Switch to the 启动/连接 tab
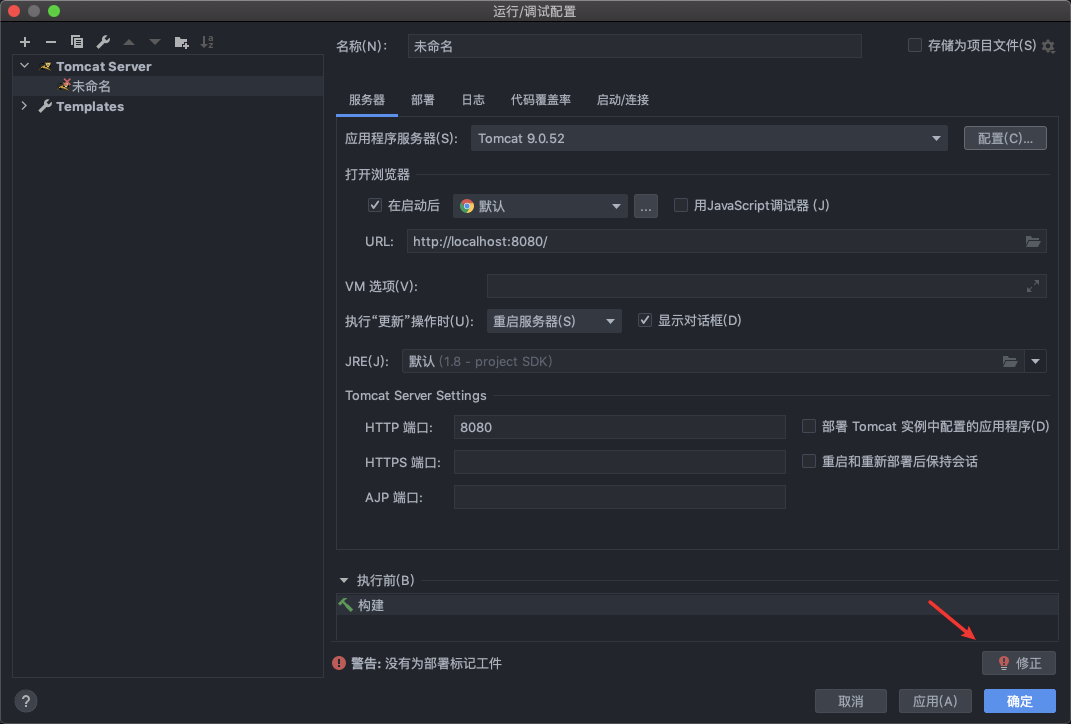The height and width of the screenshot is (724, 1071). (x=622, y=100)
